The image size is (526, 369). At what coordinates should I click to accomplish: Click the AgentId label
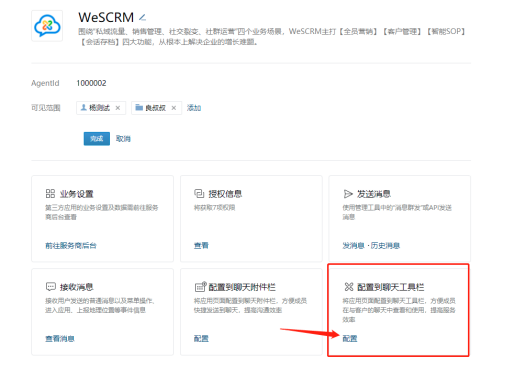[x=45, y=83]
